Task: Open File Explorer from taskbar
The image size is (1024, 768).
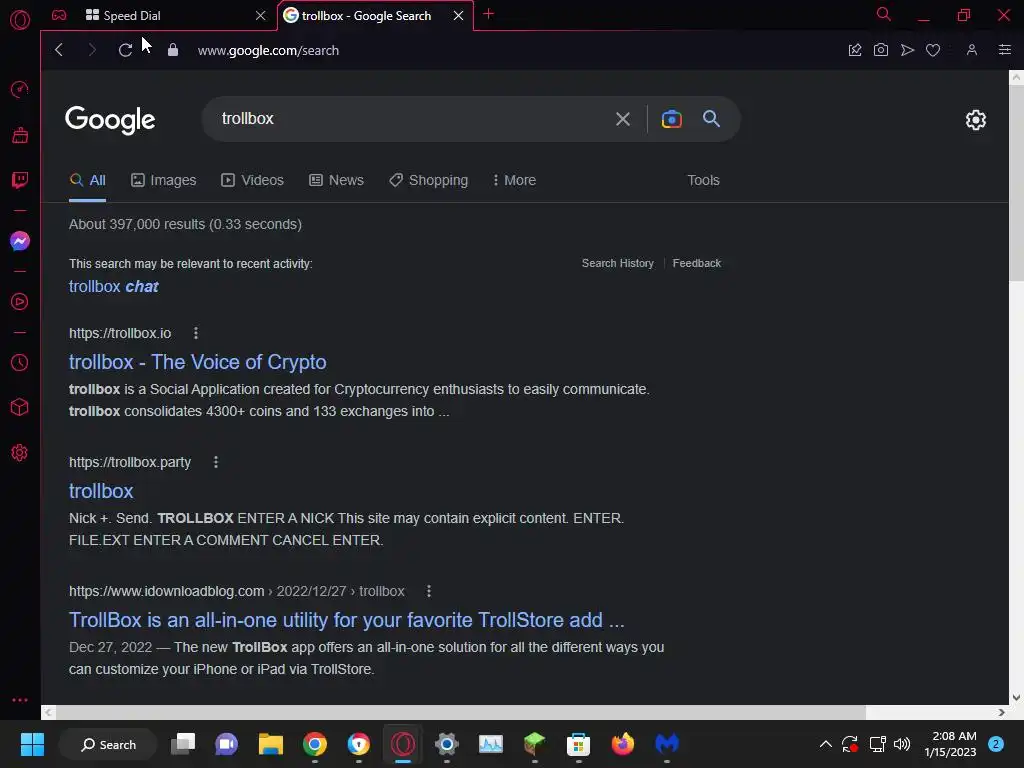Action: pyautogui.click(x=270, y=744)
